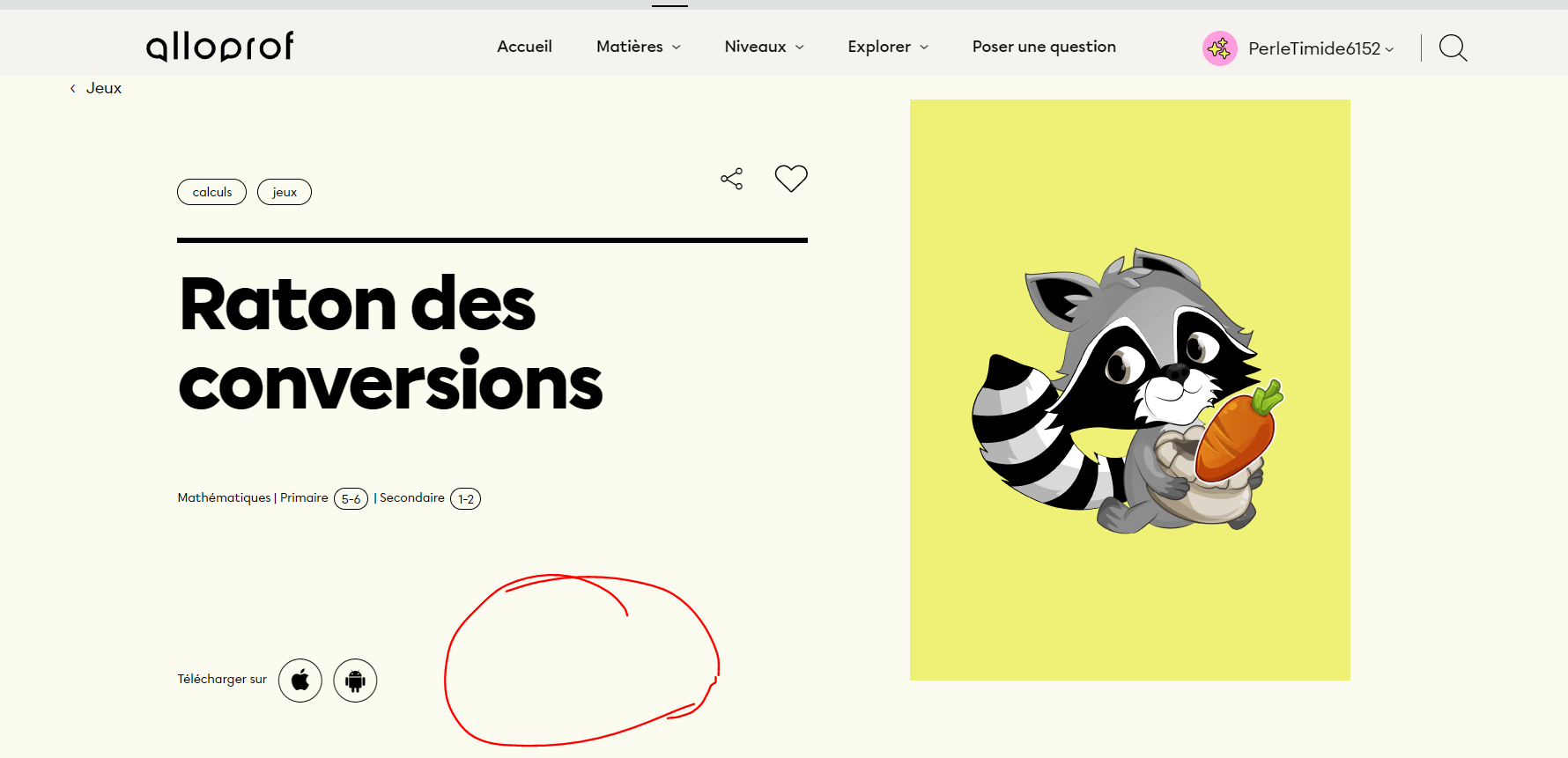Return to Jeux page link
This screenshot has height=758, width=1568.
[x=104, y=88]
